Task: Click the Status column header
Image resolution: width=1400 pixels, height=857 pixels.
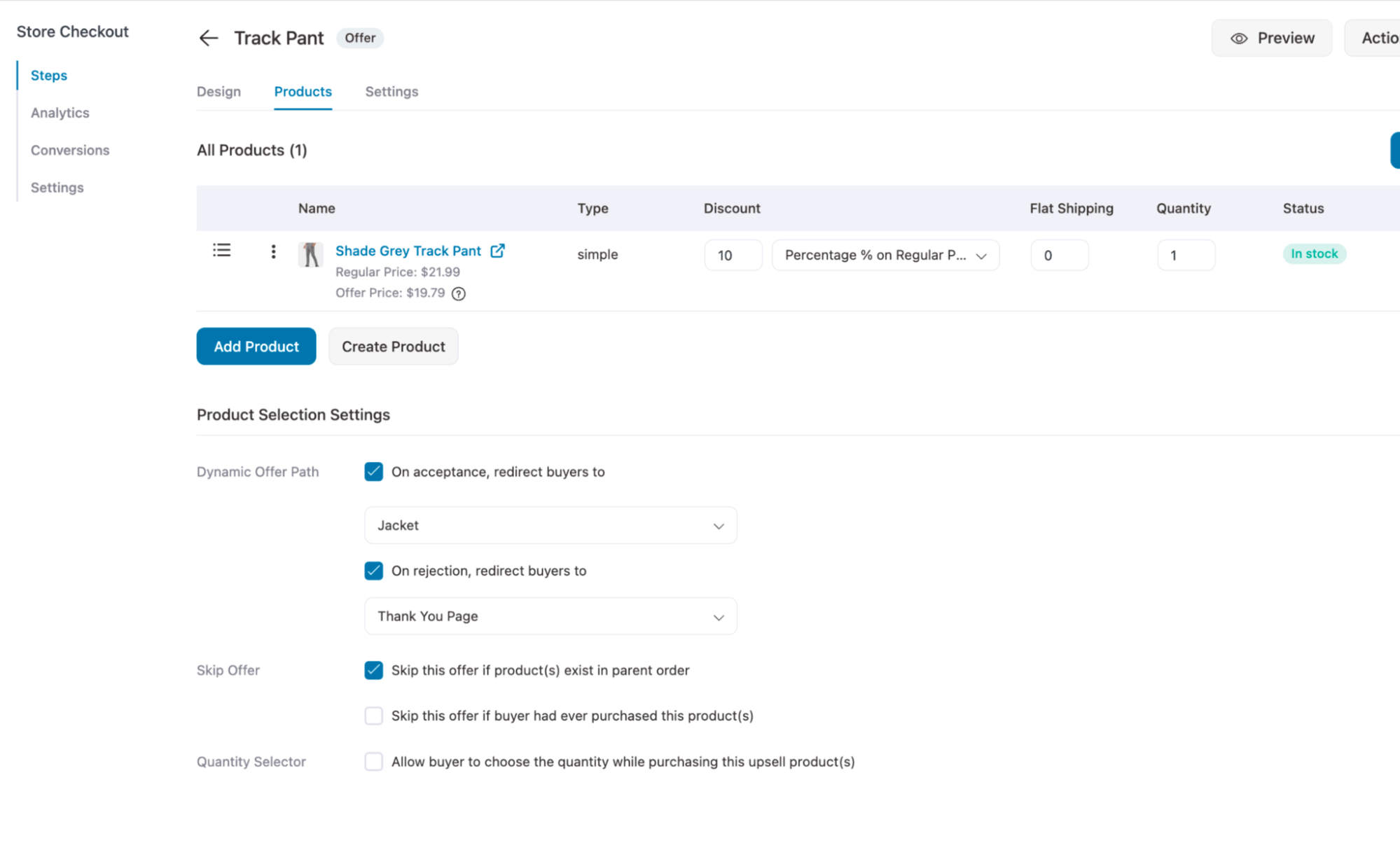Action: (1303, 209)
